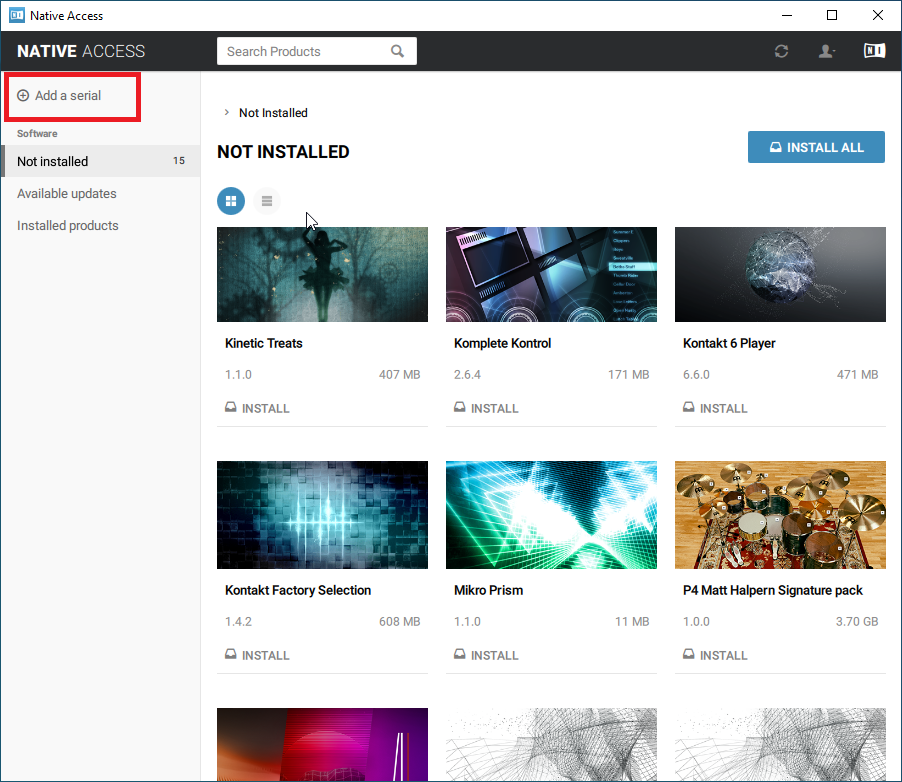Install Kontakt Factory Selection
Screen dimensions: 902x782
258,655
